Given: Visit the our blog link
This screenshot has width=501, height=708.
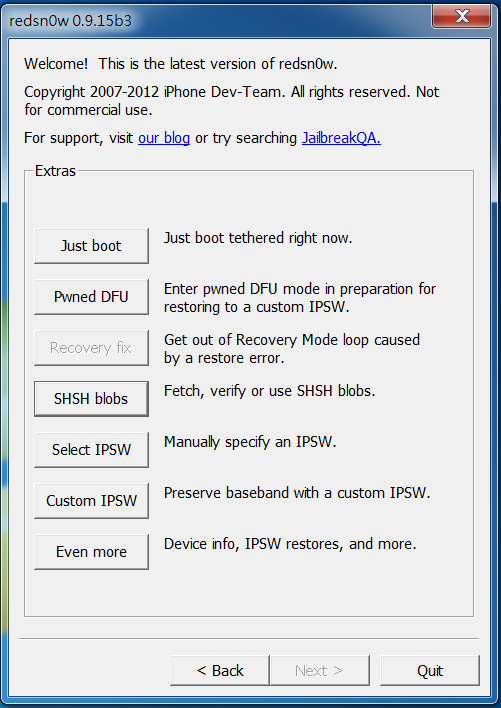Looking at the screenshot, I should [x=164, y=138].
